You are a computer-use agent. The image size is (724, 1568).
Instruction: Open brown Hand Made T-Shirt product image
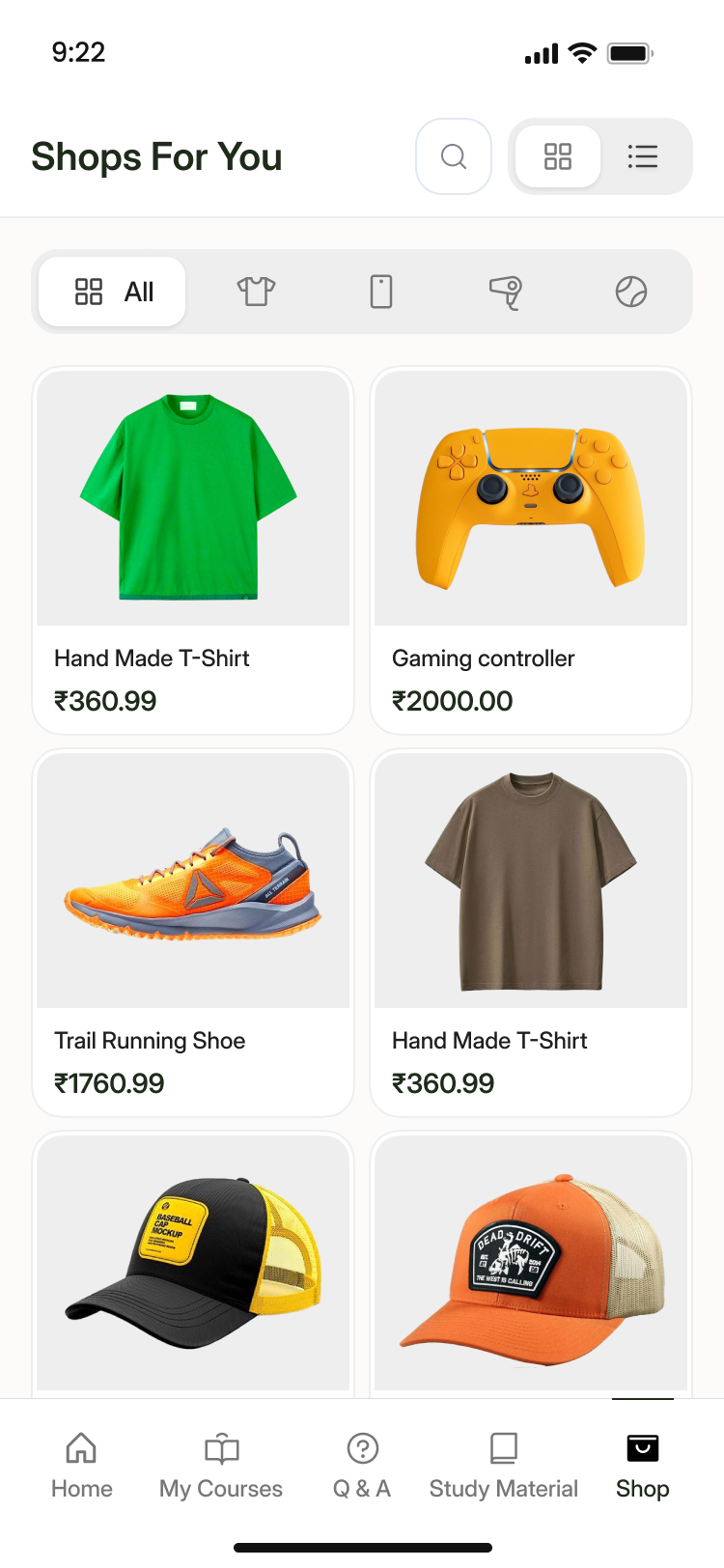click(531, 881)
